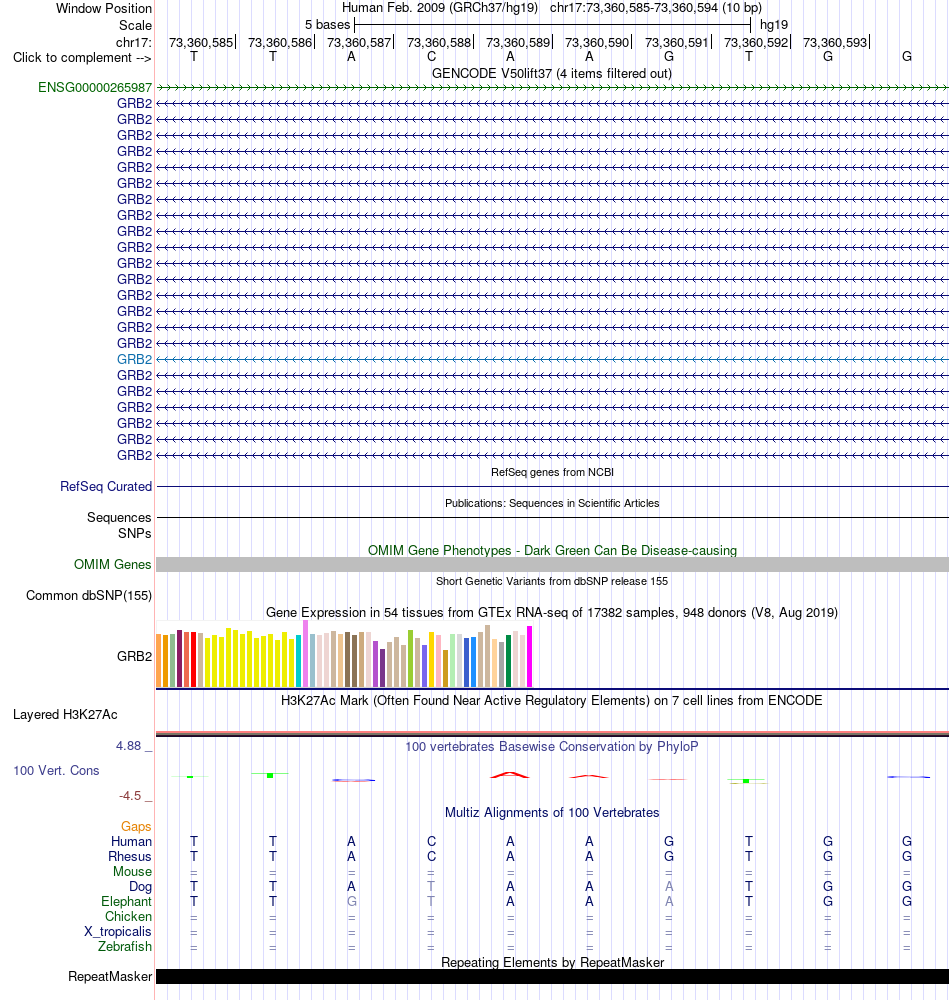Click the 'Sequences' track label
The height and width of the screenshot is (1000, 950).
(x=119, y=517)
